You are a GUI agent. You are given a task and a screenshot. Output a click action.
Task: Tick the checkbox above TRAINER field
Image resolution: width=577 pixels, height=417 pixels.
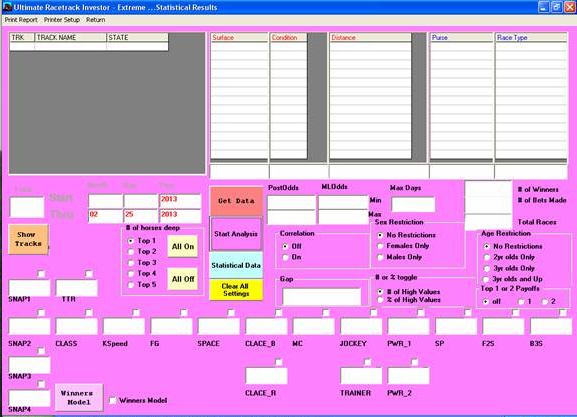[x=367, y=362]
